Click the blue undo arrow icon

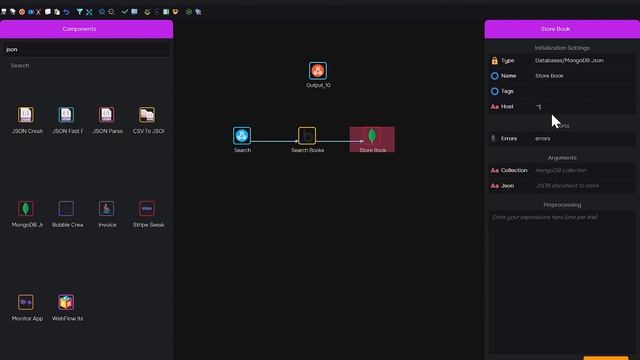[67, 12]
